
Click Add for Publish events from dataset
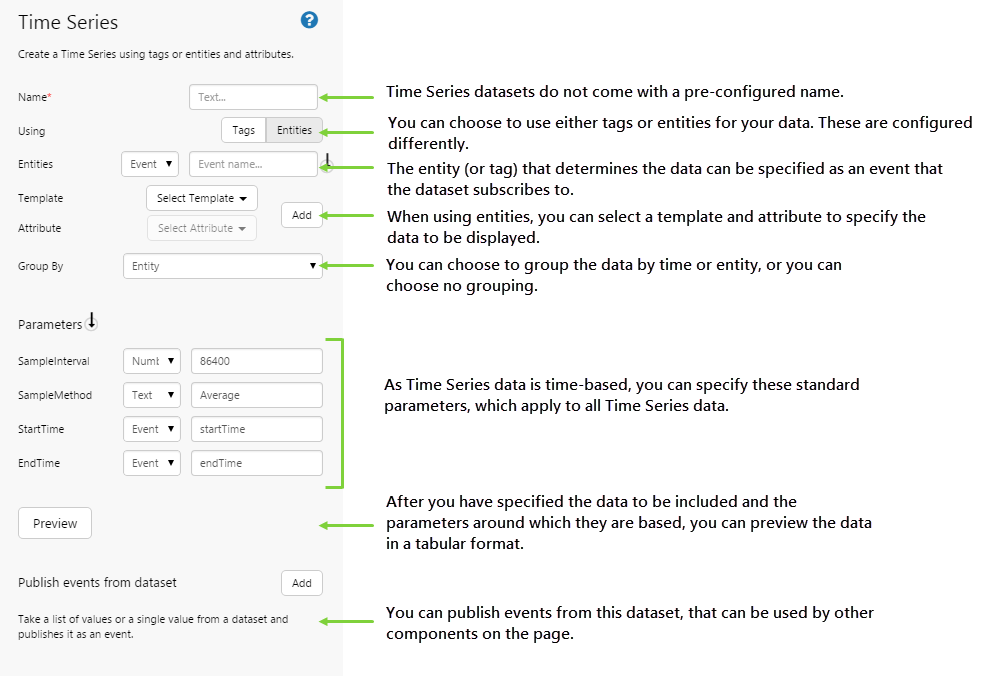point(302,583)
